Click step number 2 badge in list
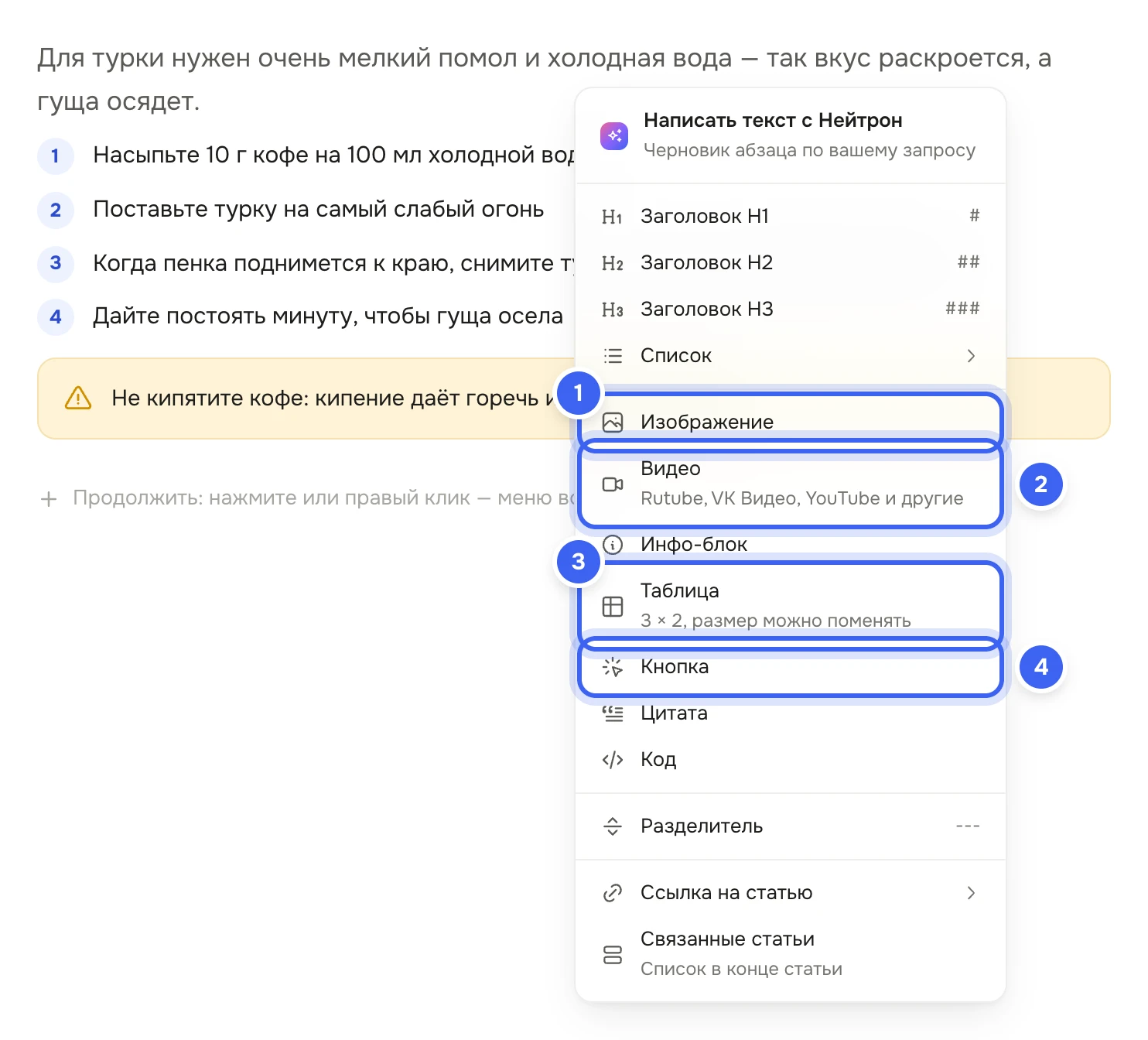Image resolution: width=1148 pixels, height=1040 pixels. (x=56, y=210)
